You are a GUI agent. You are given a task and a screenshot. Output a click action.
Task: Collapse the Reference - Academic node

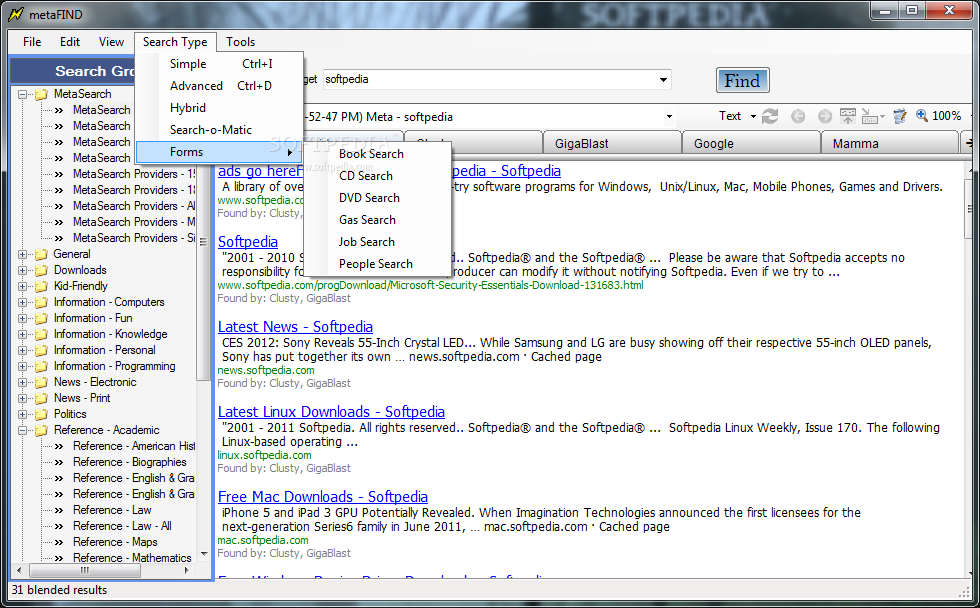pyautogui.click(x=23, y=431)
